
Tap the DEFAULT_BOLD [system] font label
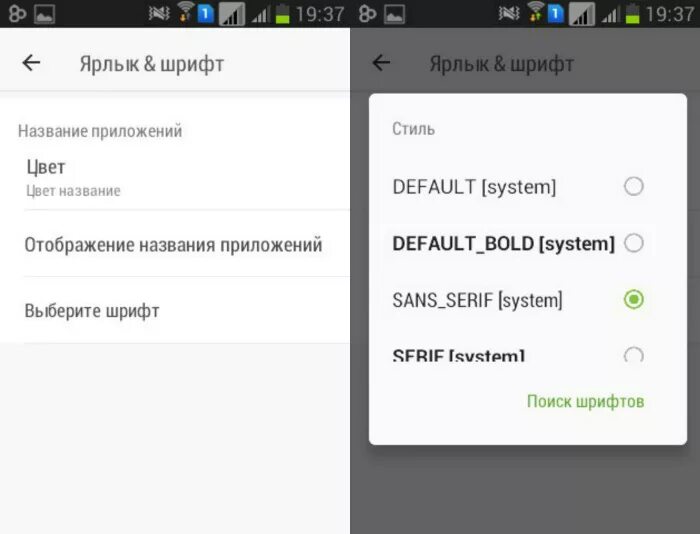[x=504, y=244]
